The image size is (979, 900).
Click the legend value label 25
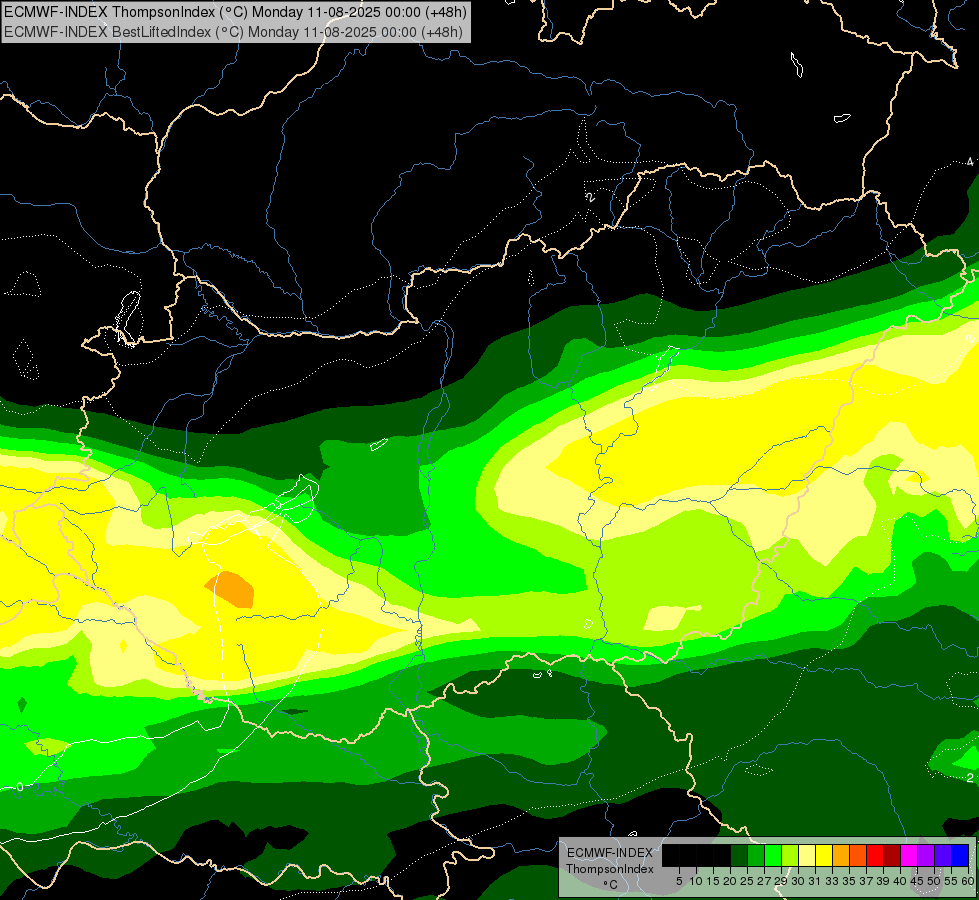(747, 881)
